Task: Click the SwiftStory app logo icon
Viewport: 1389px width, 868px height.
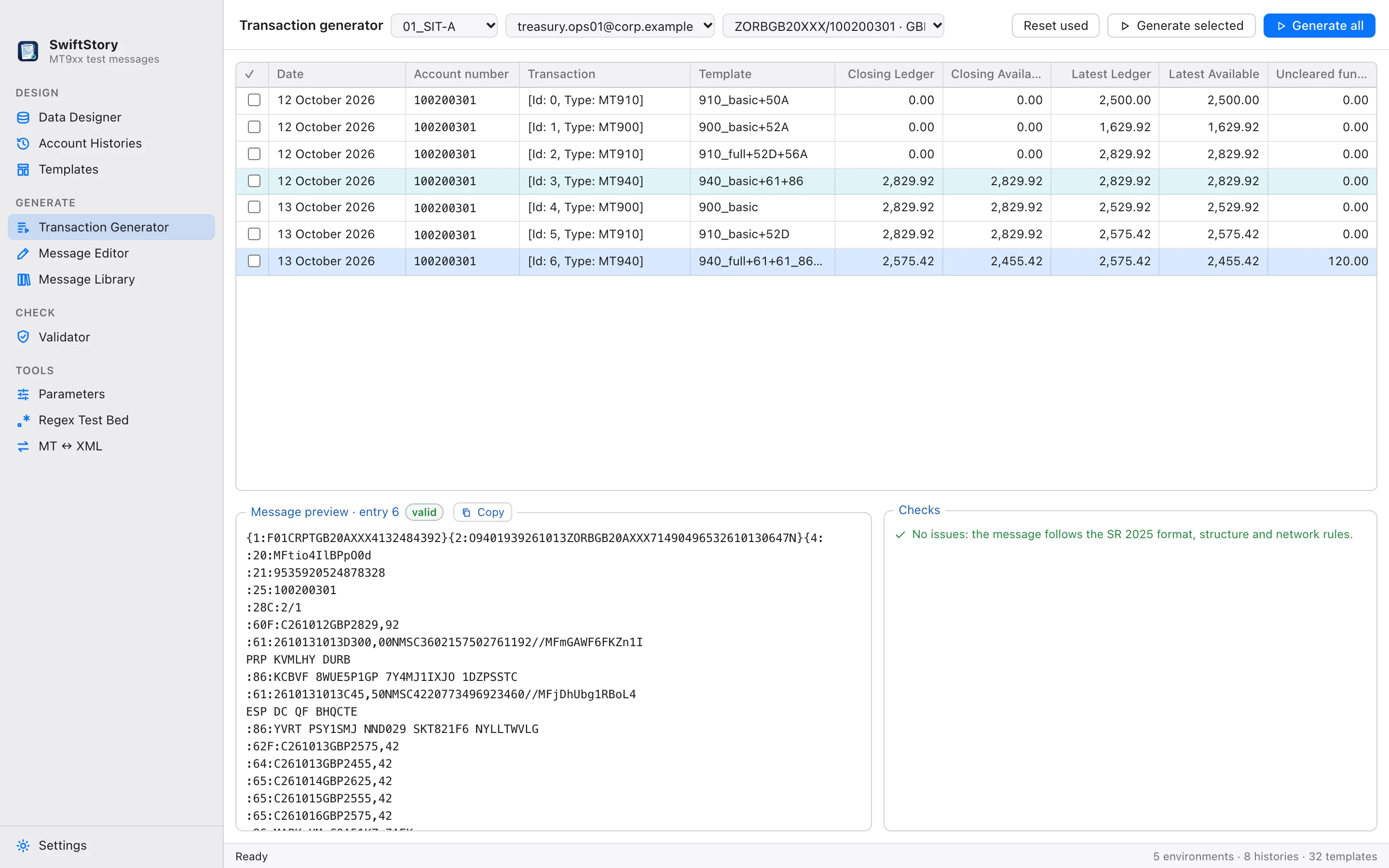Action: point(27,51)
